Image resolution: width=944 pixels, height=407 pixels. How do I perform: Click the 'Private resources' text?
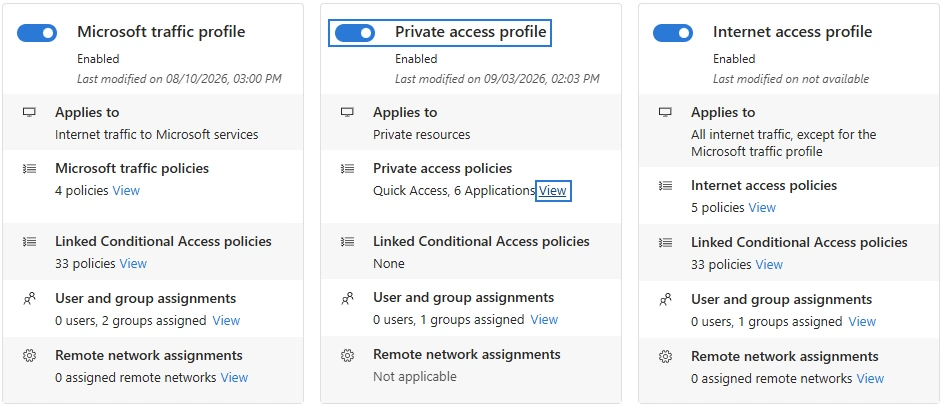(x=421, y=135)
